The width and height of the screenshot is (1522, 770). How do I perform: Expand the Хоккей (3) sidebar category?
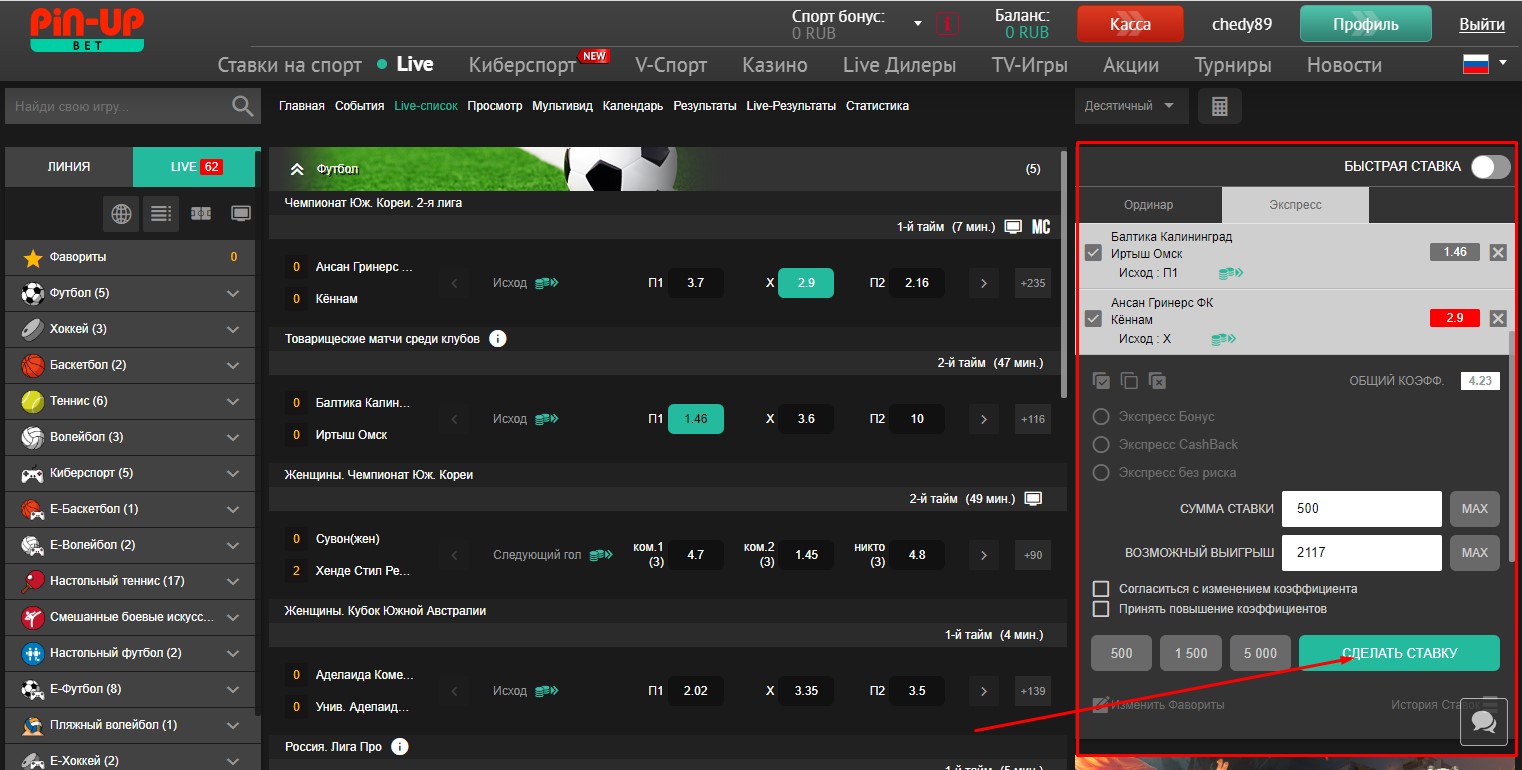(233, 329)
